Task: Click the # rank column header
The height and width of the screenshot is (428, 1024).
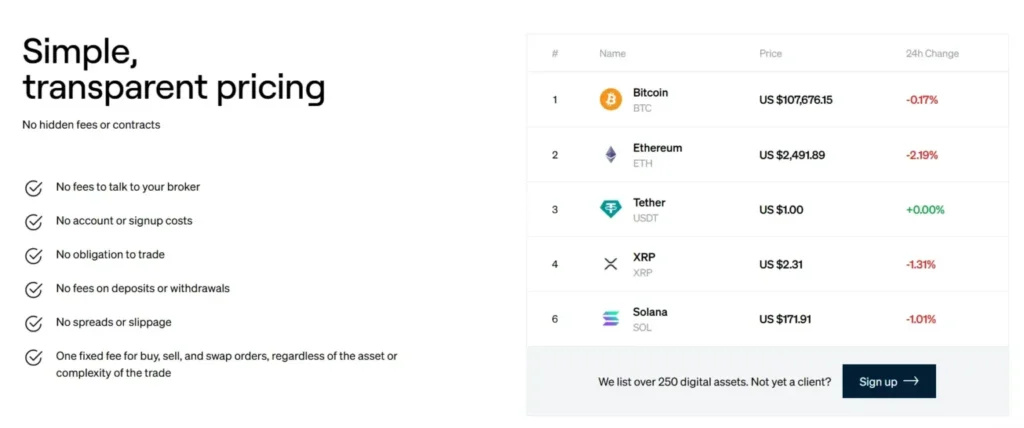Action: [555, 54]
